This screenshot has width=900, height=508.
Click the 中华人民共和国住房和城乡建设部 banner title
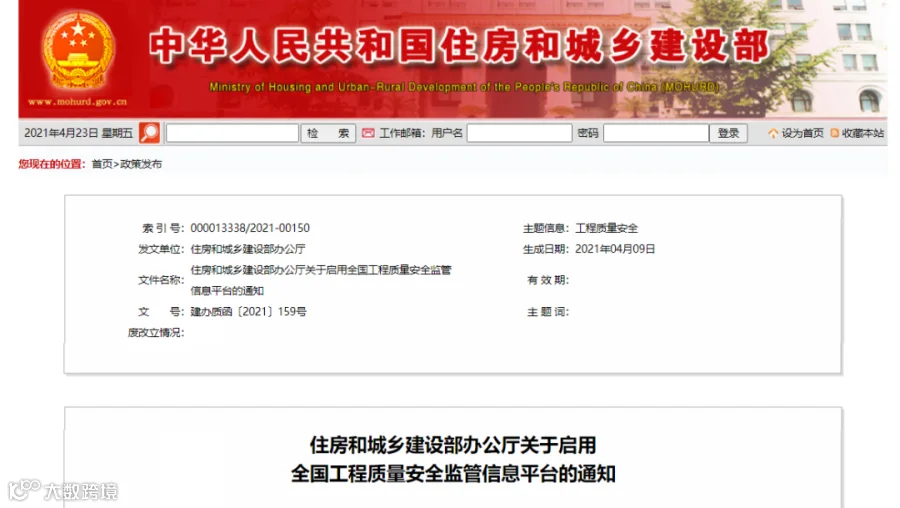coord(459,46)
